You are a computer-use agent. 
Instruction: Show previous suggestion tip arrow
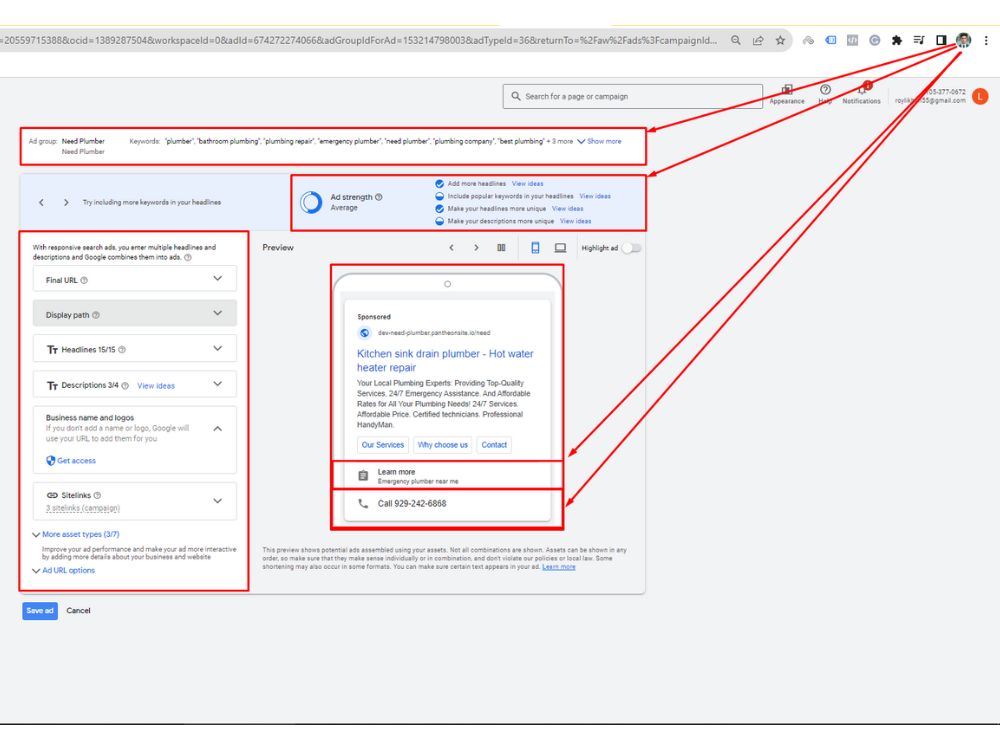click(41, 202)
